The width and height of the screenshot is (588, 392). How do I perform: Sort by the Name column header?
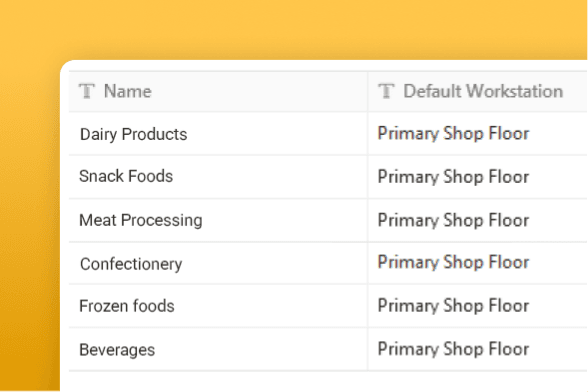(x=128, y=91)
